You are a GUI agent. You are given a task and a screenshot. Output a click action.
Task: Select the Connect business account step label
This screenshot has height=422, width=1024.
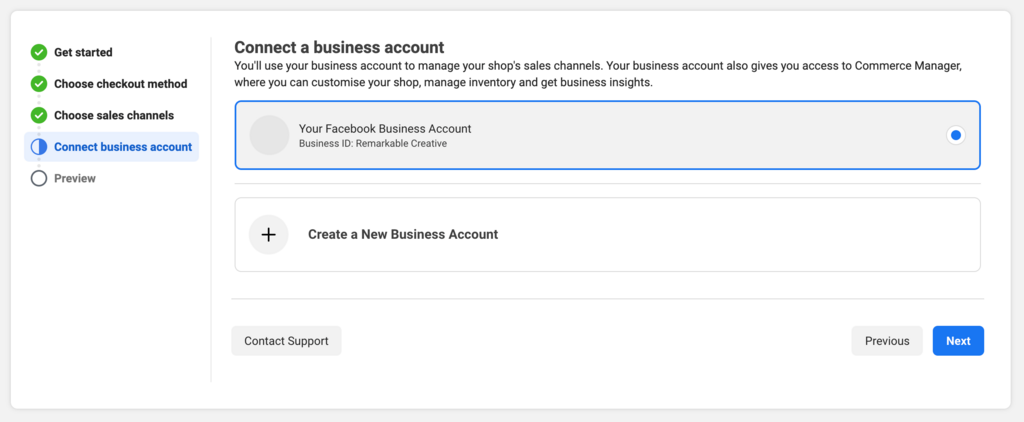pyautogui.click(x=122, y=147)
